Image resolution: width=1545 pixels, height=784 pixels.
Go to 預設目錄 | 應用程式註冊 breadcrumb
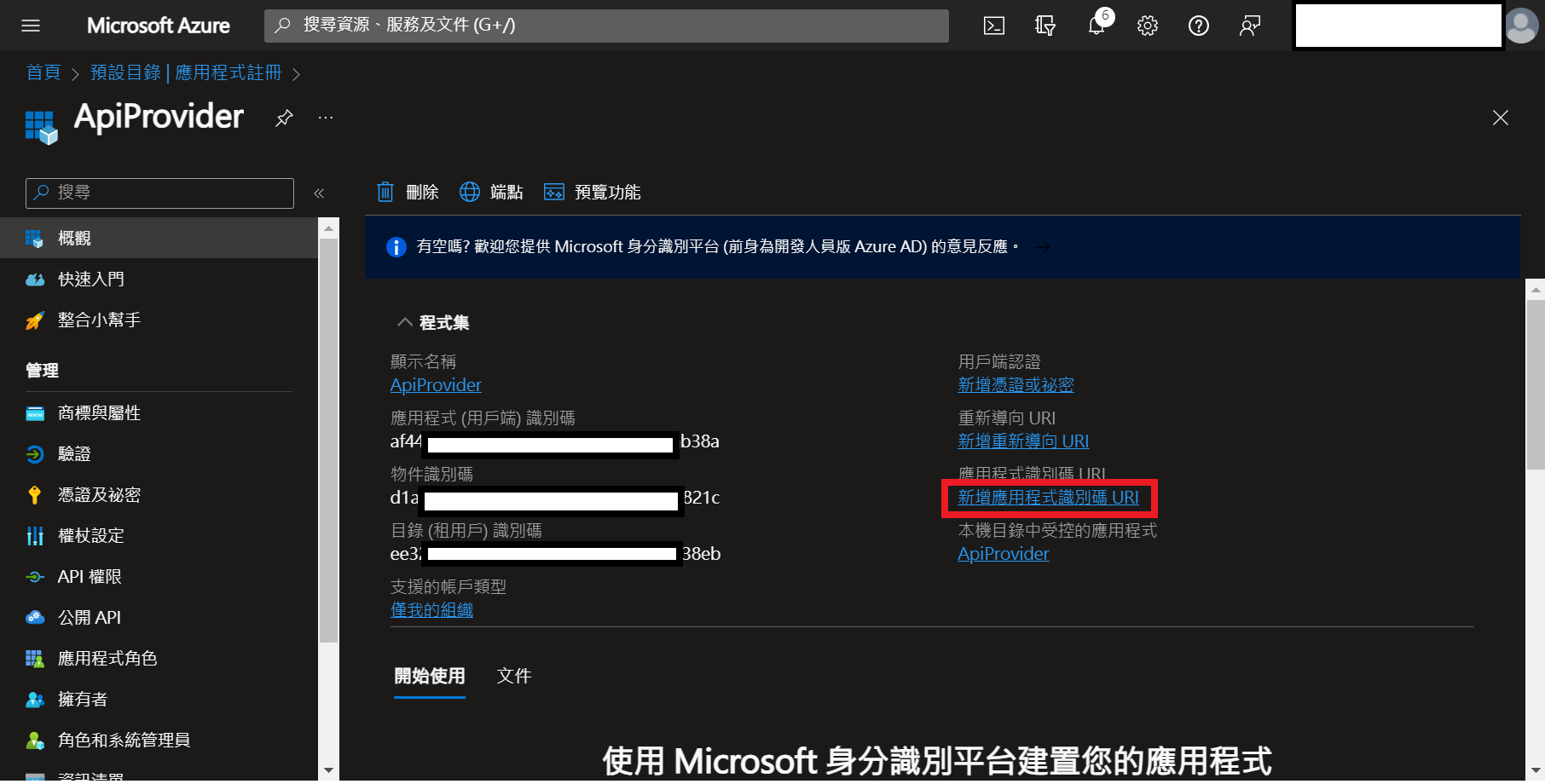pyautogui.click(x=186, y=72)
